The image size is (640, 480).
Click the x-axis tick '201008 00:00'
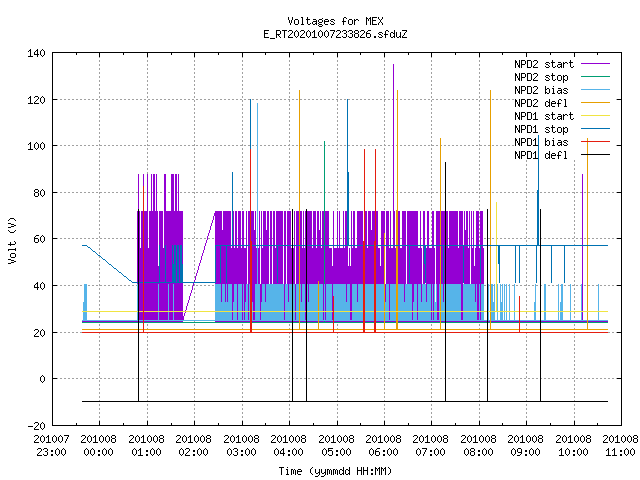pyautogui.click(x=98, y=446)
